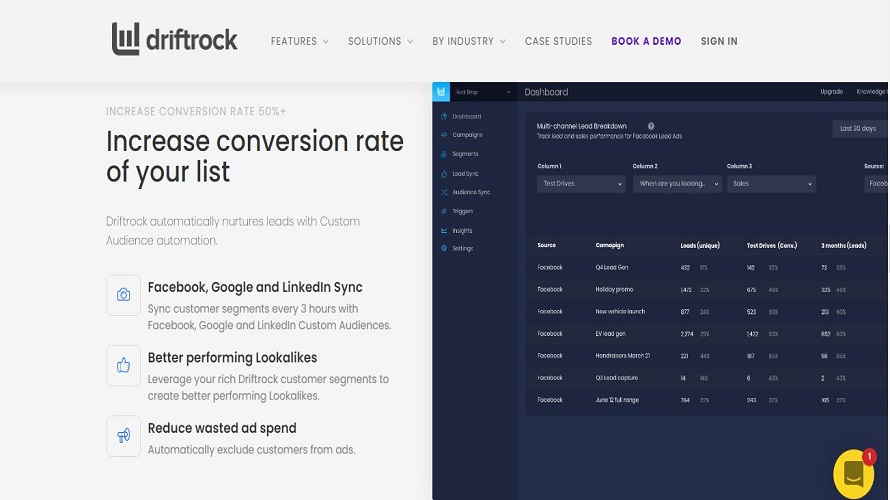The image size is (890, 500).
Task: Click the megaphone icon beside Reduce wasted ad spend
Action: click(123, 436)
